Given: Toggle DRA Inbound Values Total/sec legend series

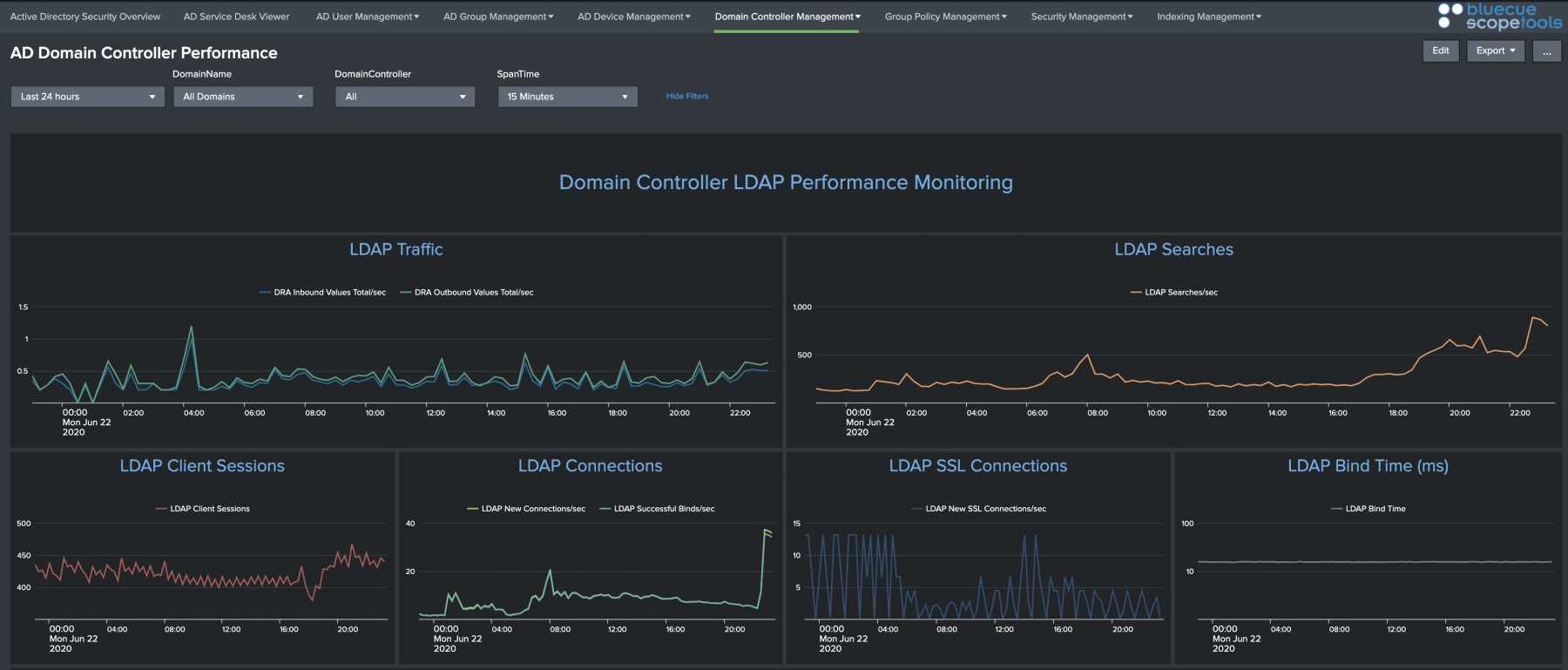Looking at the screenshot, I should coord(322,293).
